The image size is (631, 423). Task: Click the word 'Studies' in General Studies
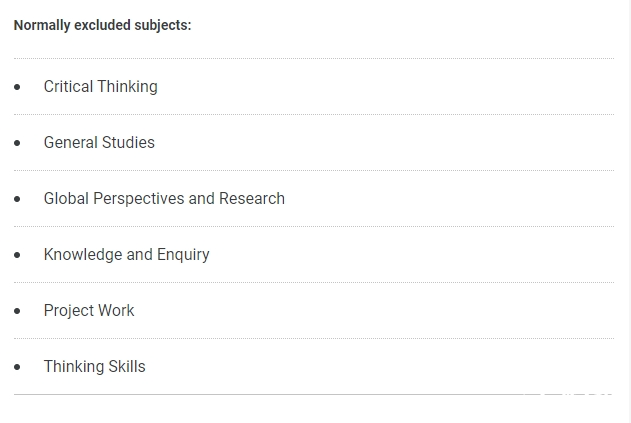click(x=128, y=142)
